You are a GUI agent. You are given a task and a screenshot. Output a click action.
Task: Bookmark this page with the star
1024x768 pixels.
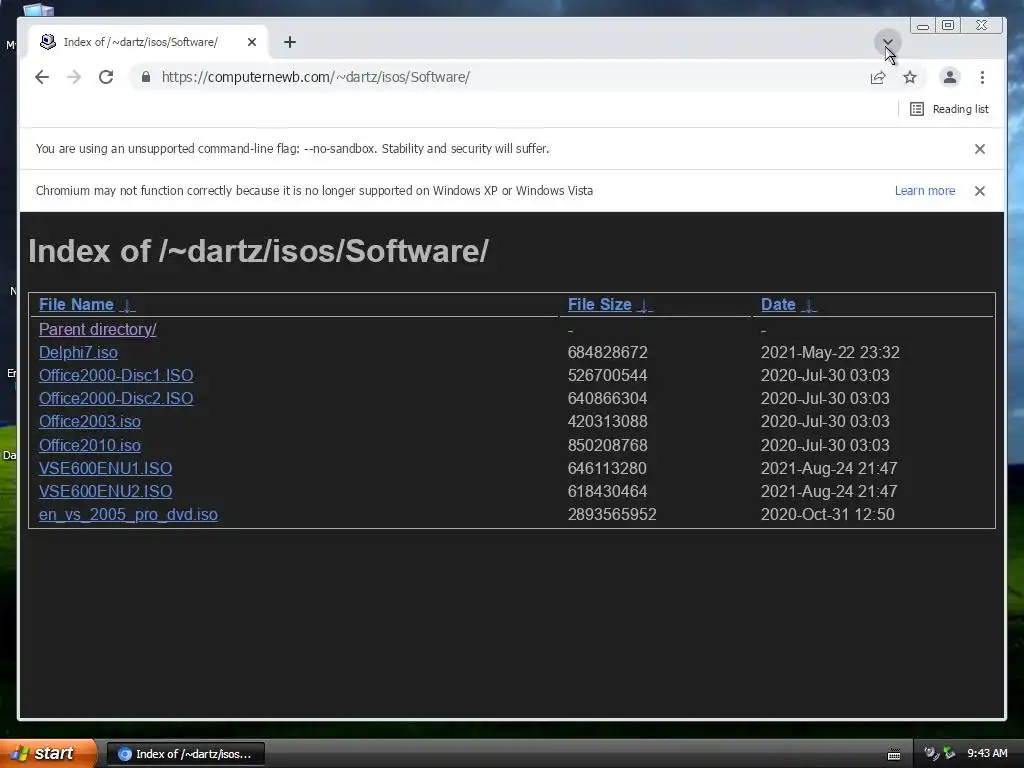(x=910, y=78)
